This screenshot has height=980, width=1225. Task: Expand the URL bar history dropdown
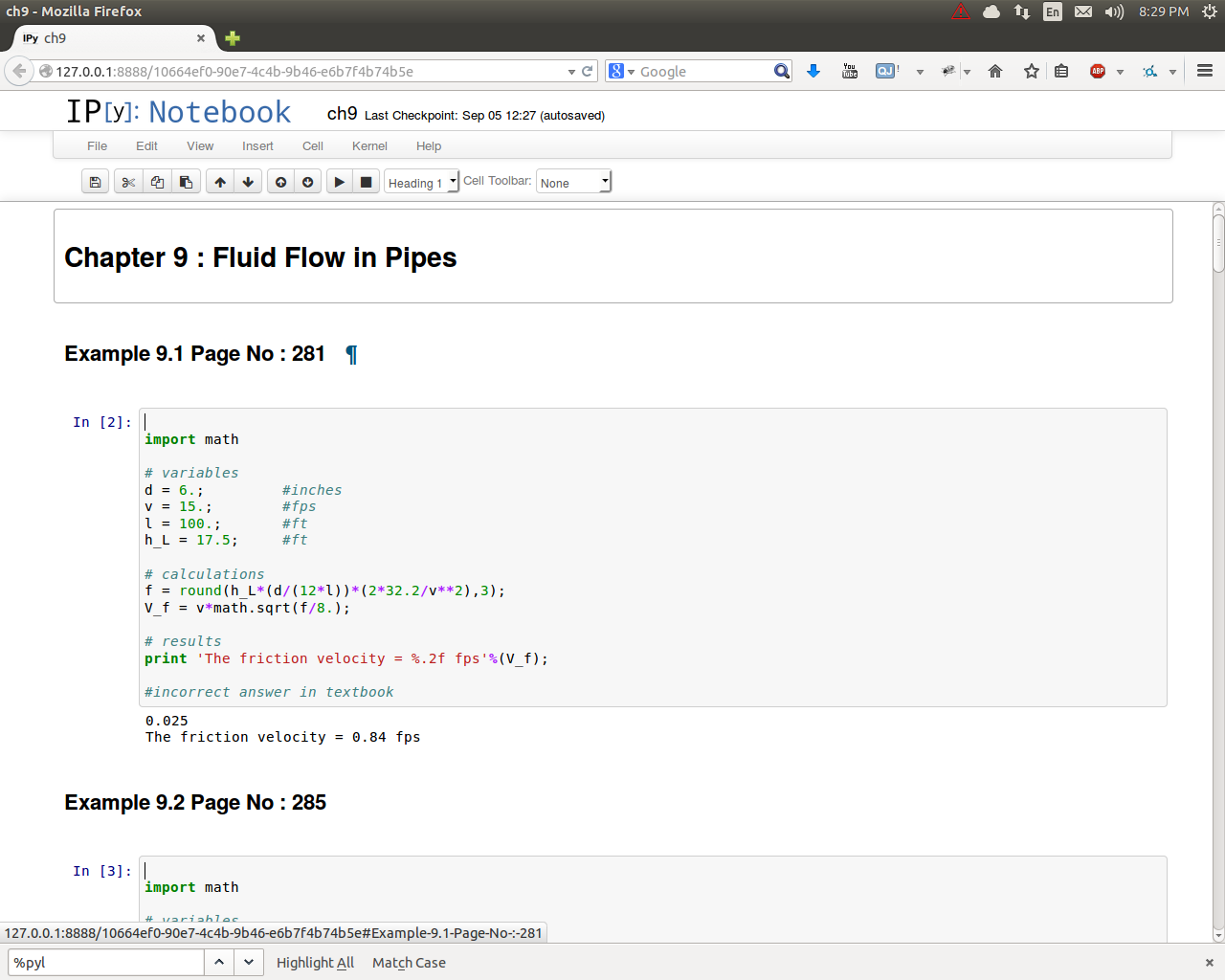pos(571,72)
